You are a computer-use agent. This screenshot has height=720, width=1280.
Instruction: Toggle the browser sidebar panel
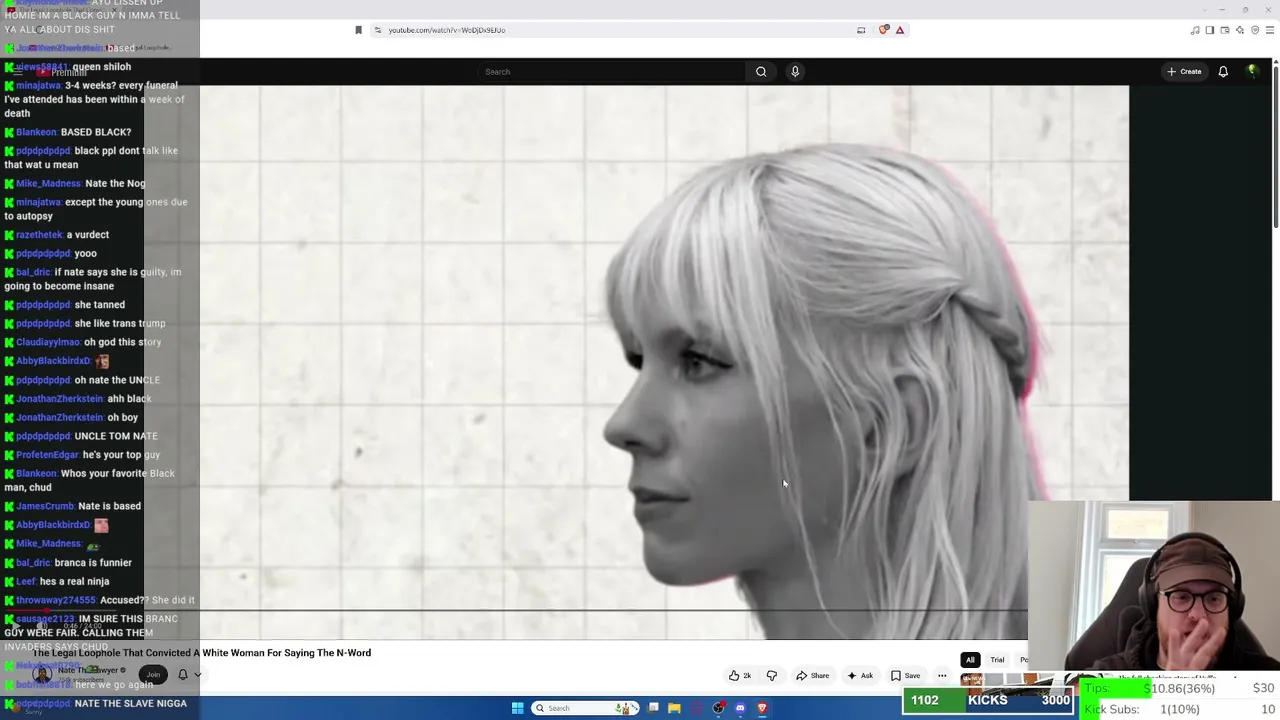(1210, 30)
